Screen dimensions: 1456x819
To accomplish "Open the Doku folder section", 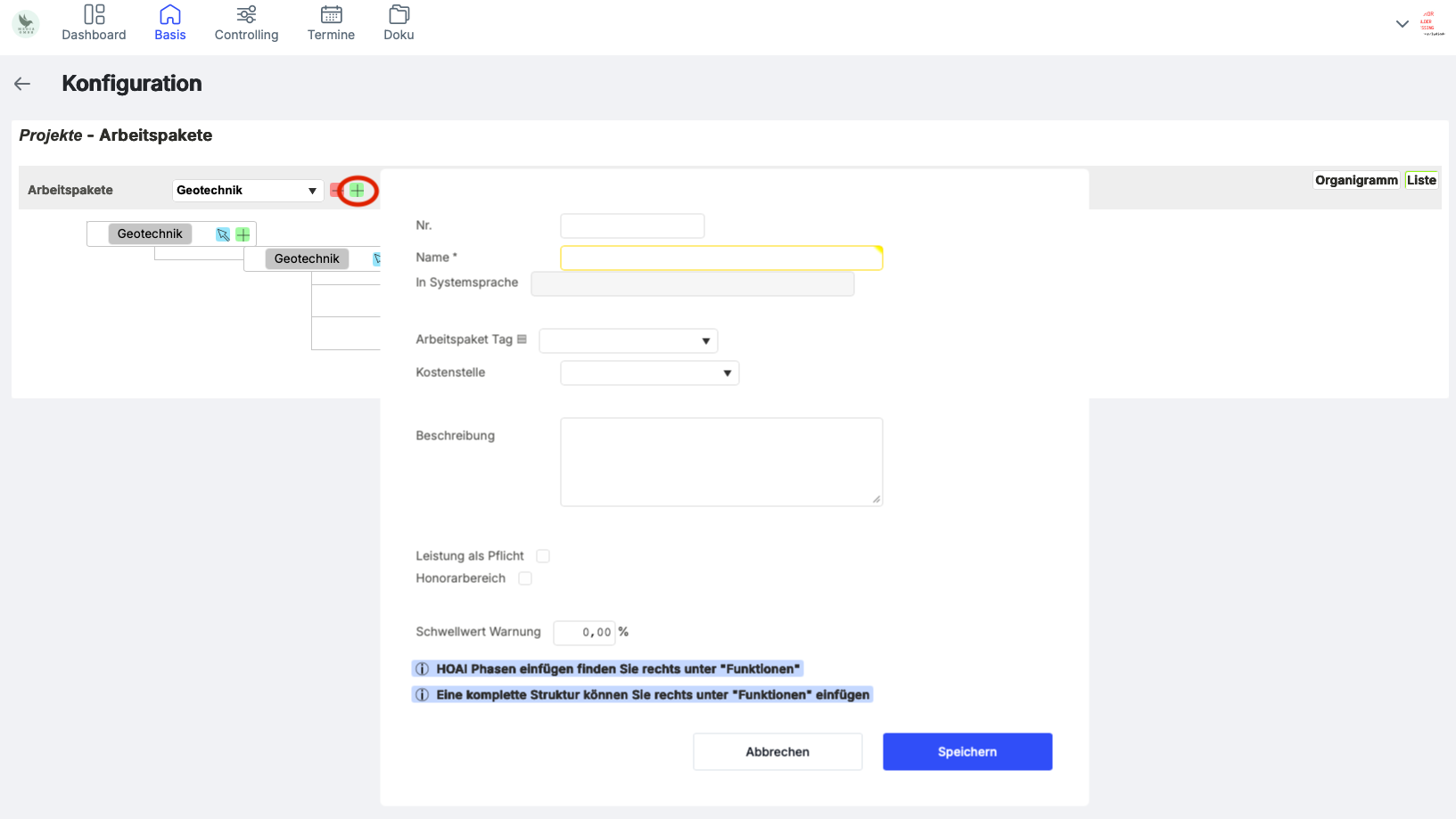I will (399, 23).
